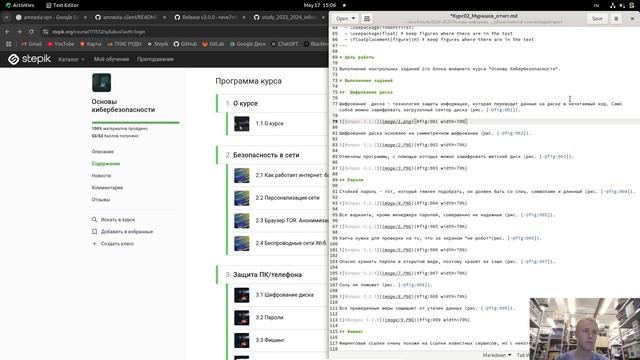Image resolution: width=640 pixels, height=360 pixels.
Task: Open the Gmail bookmark
Action: tap(31, 44)
